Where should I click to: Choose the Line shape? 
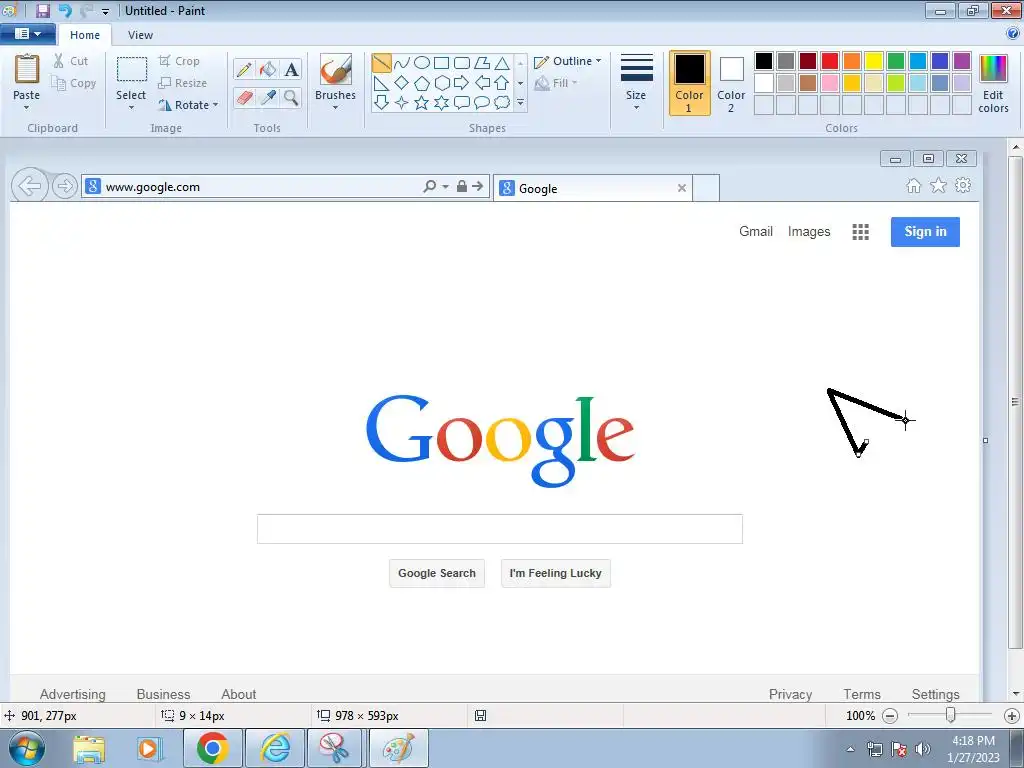[381, 63]
